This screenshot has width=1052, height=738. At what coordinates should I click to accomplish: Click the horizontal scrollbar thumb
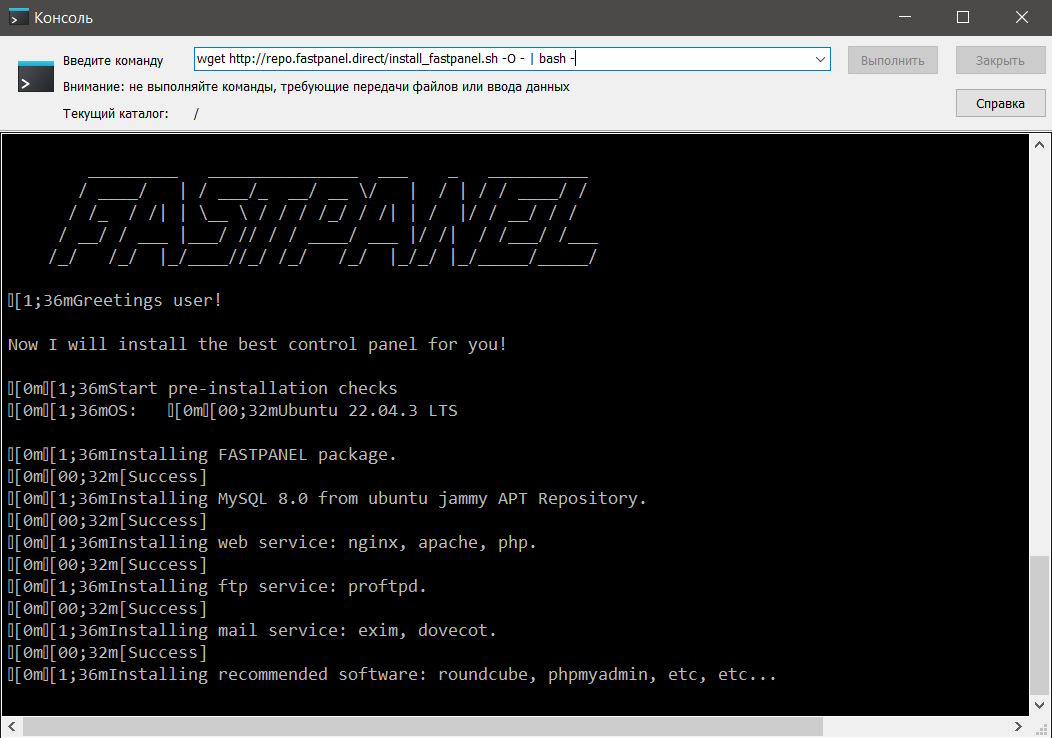click(423, 727)
